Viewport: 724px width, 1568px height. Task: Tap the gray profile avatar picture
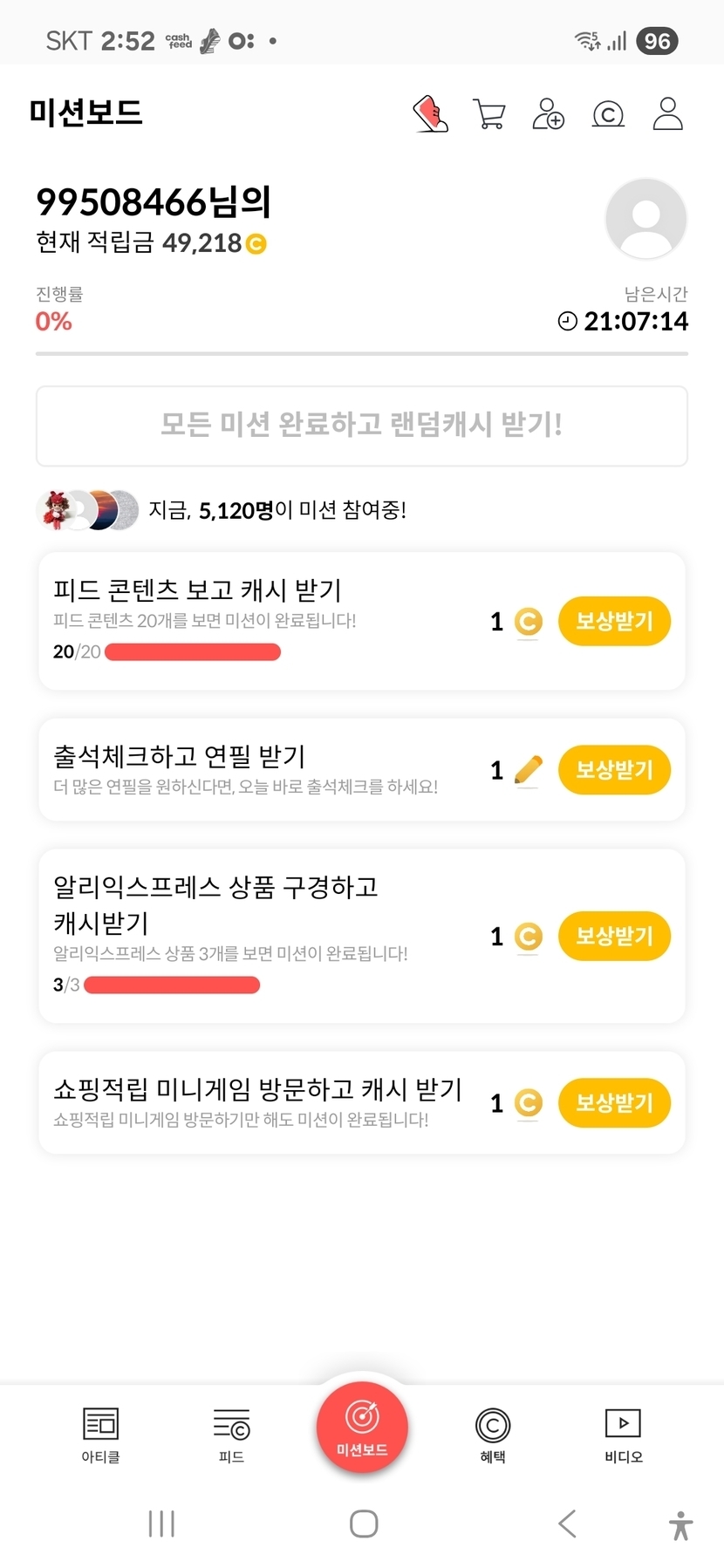pyautogui.click(x=645, y=219)
